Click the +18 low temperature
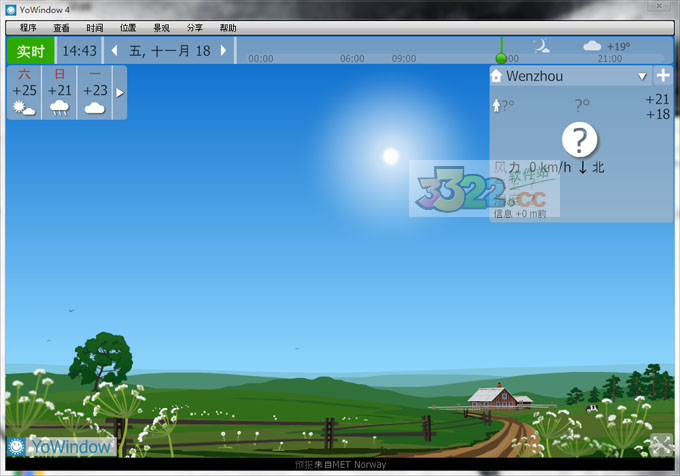Screen dimensions: 680x476 pos(657,114)
